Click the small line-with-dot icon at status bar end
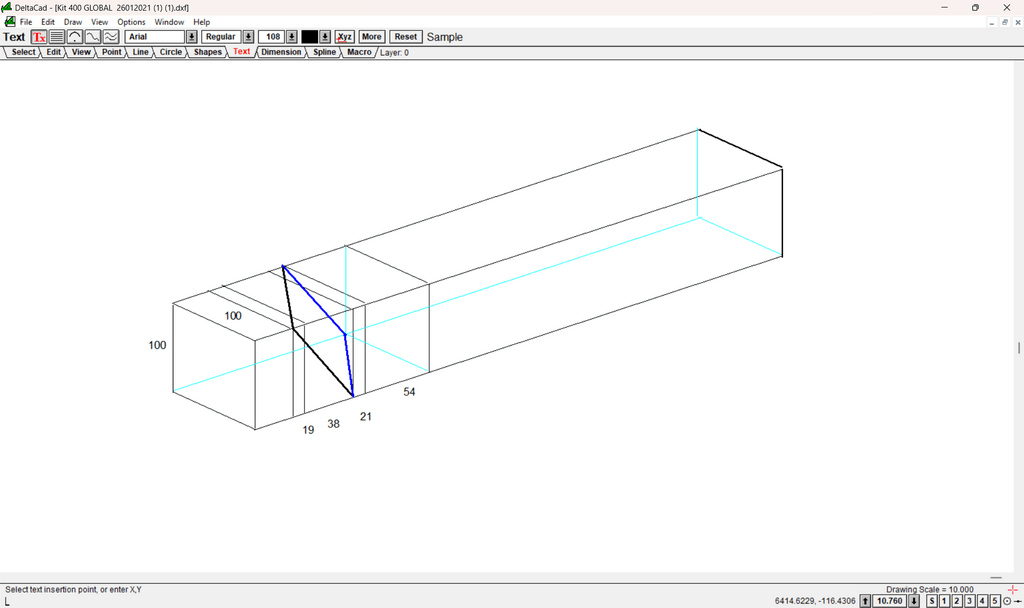 point(1017,601)
